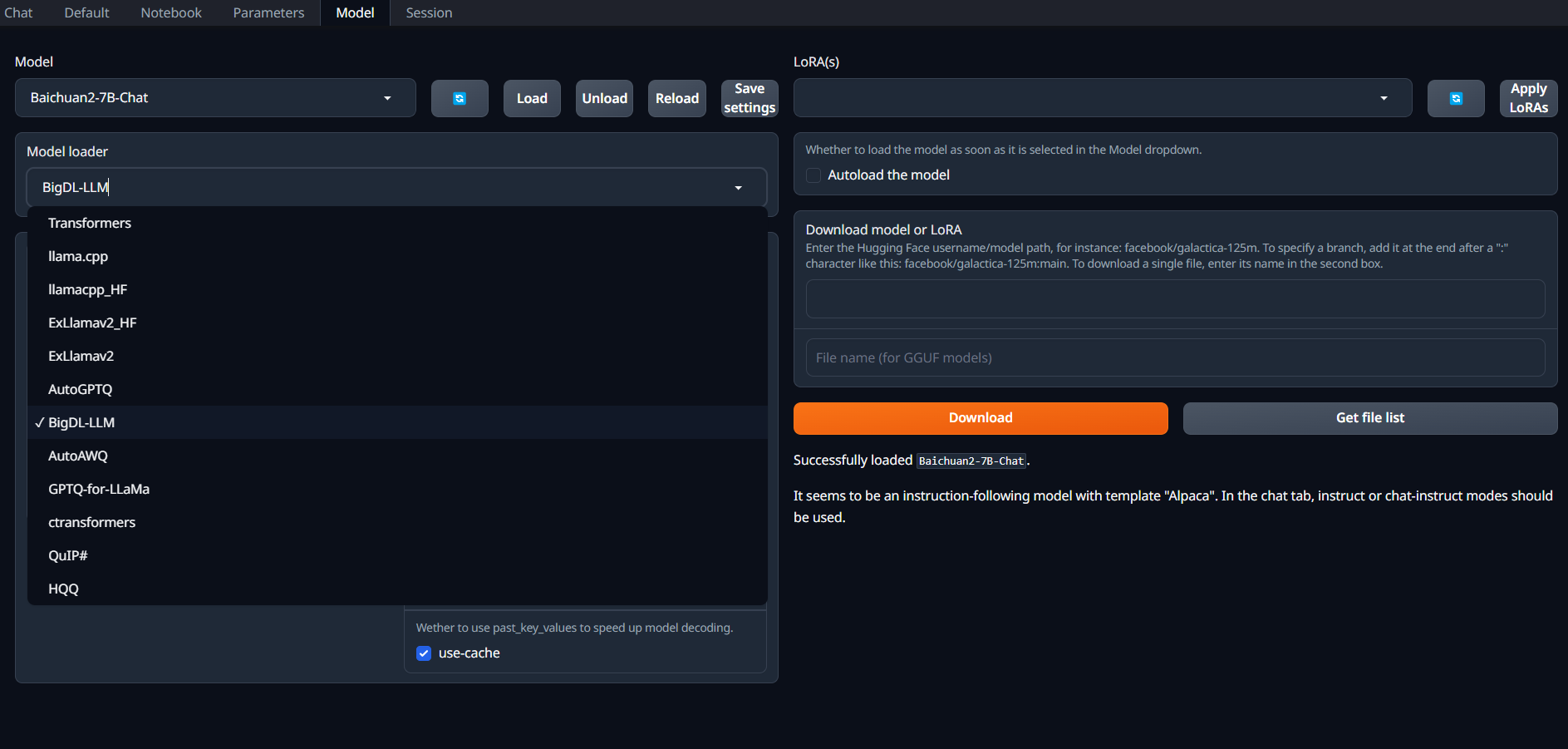Pick the AutoGPTQ loader option
This screenshot has height=749, width=1568.
[80, 389]
